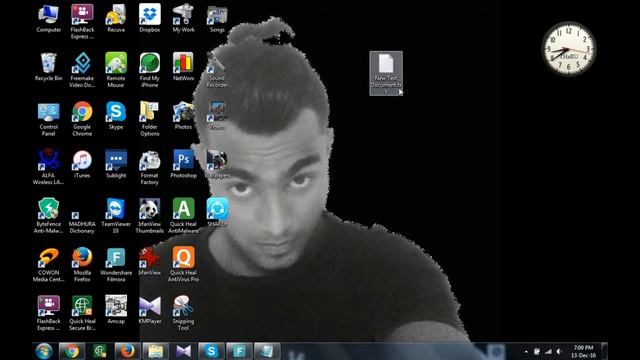
Task: Open the Windows Start menu
Action: click(x=44, y=351)
